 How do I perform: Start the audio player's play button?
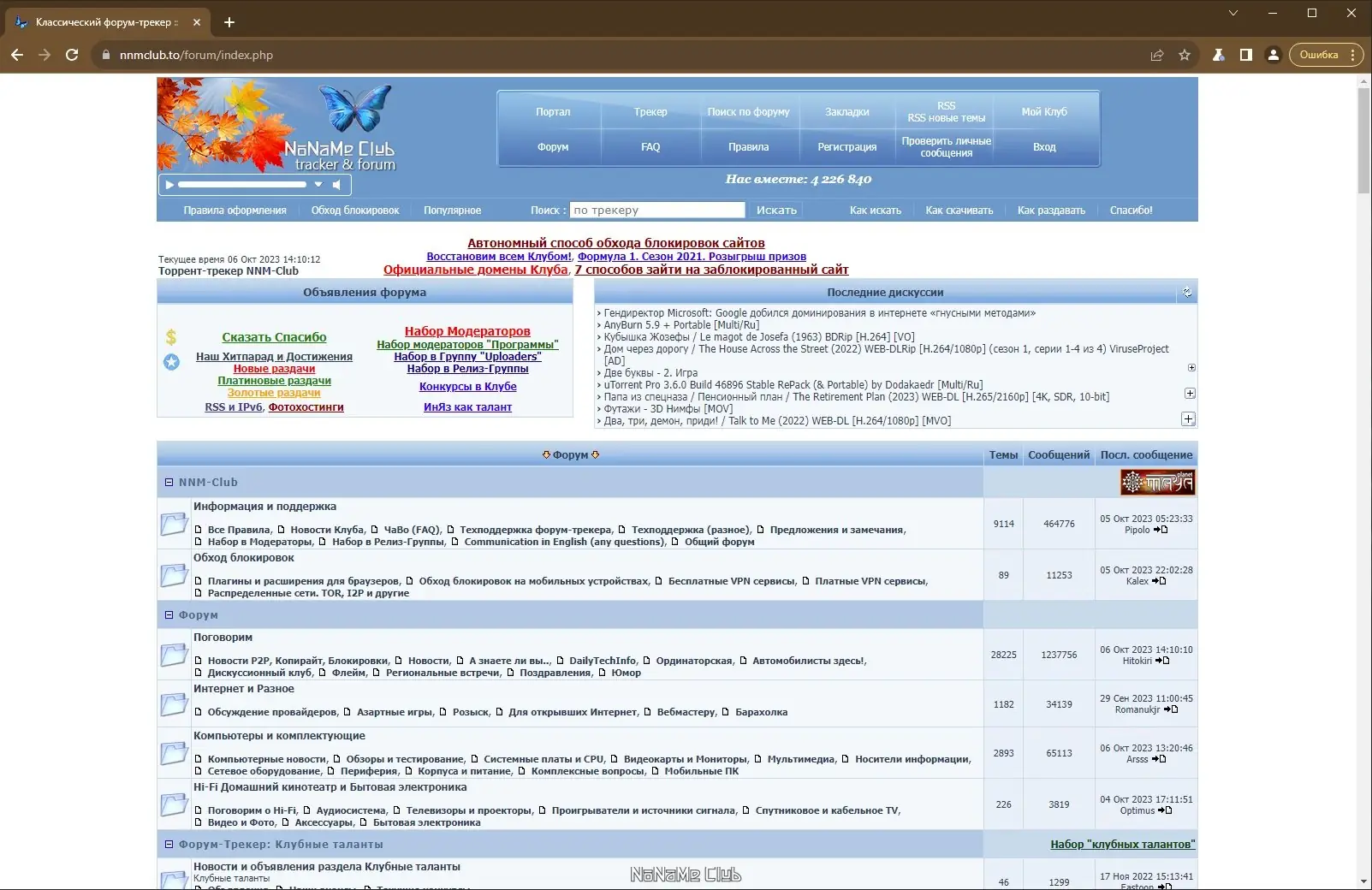(169, 185)
